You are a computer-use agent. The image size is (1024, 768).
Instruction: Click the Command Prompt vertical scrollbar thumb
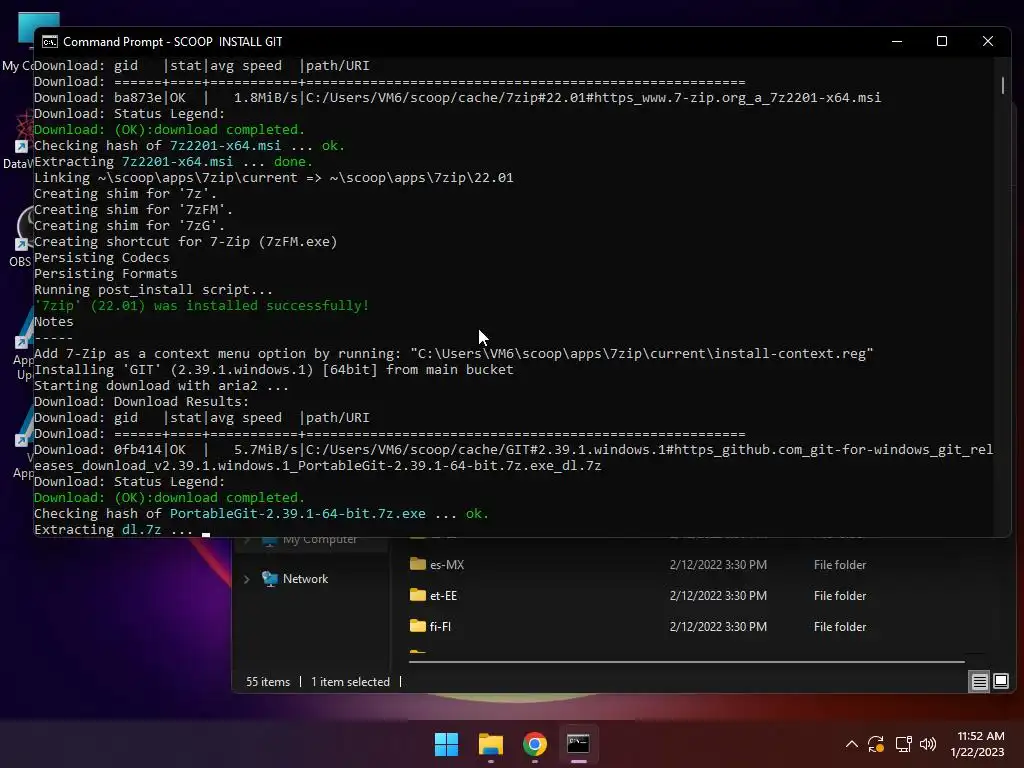point(1003,85)
